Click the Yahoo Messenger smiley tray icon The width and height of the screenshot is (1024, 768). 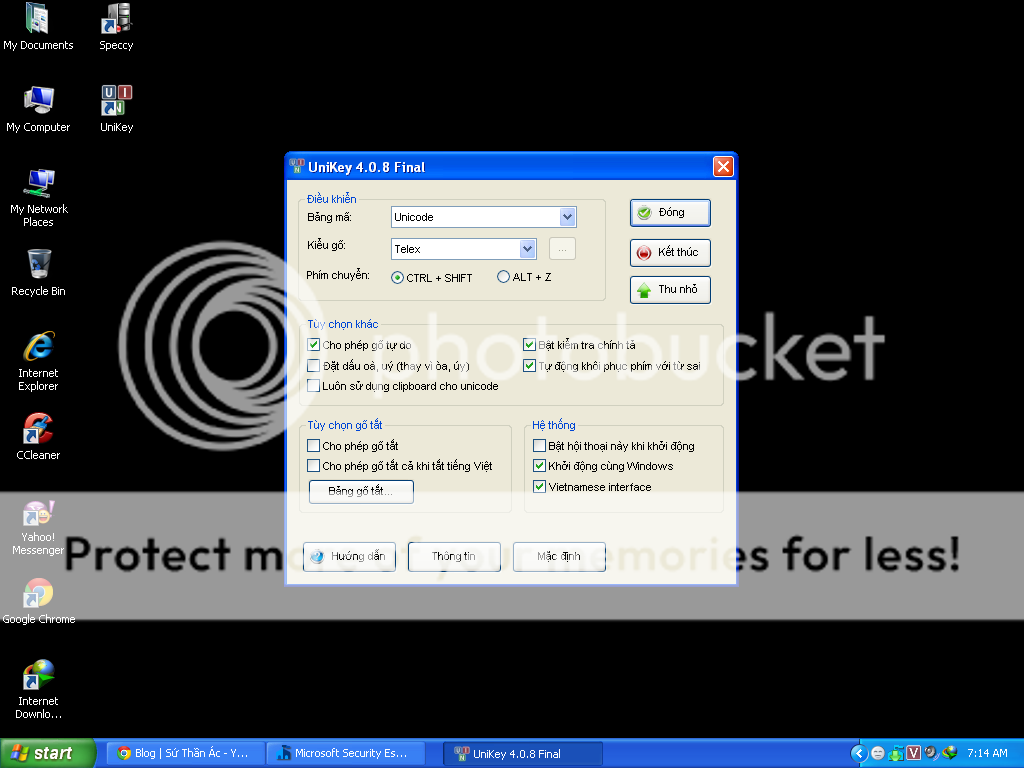point(878,753)
